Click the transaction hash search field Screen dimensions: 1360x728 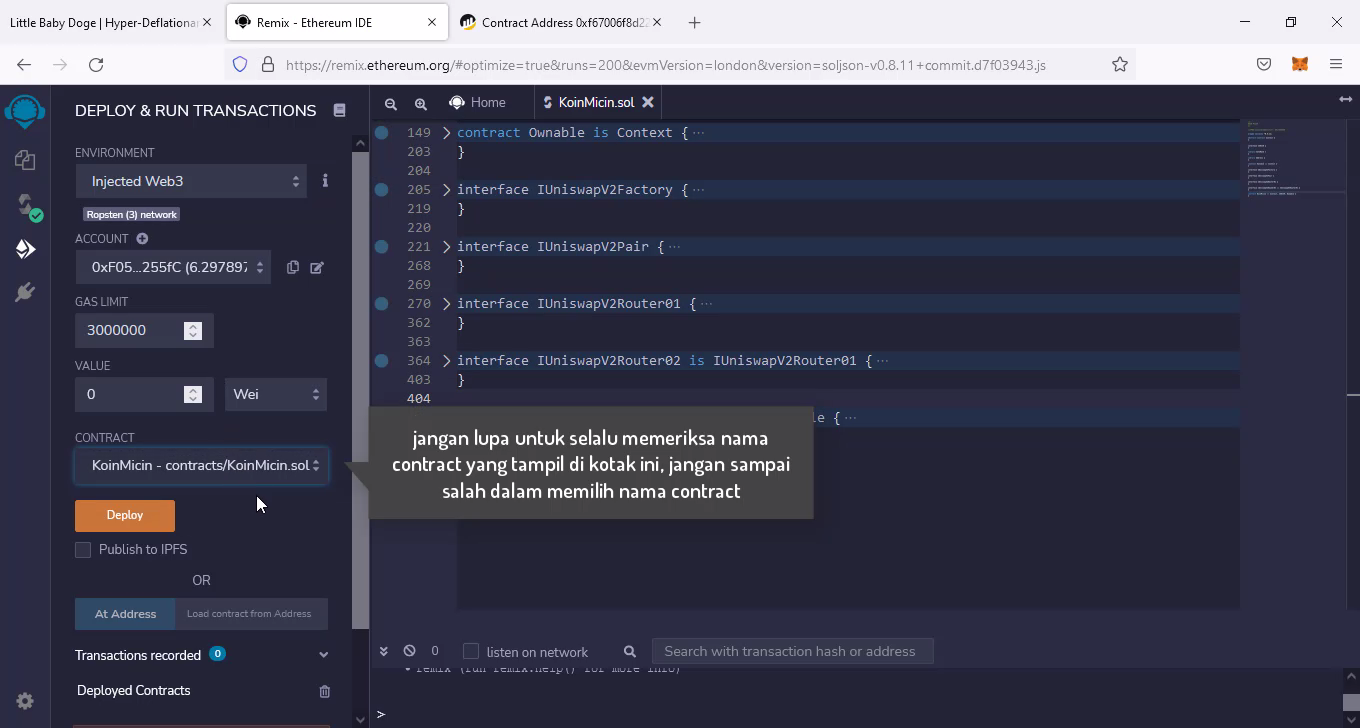[791, 652]
